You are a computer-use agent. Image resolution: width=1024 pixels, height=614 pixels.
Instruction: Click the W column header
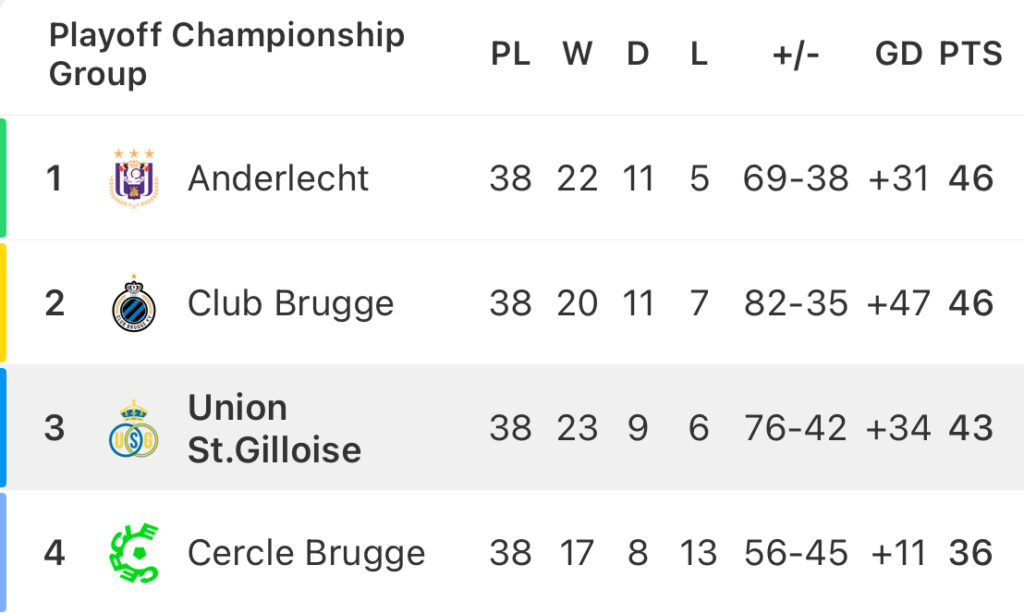577,54
